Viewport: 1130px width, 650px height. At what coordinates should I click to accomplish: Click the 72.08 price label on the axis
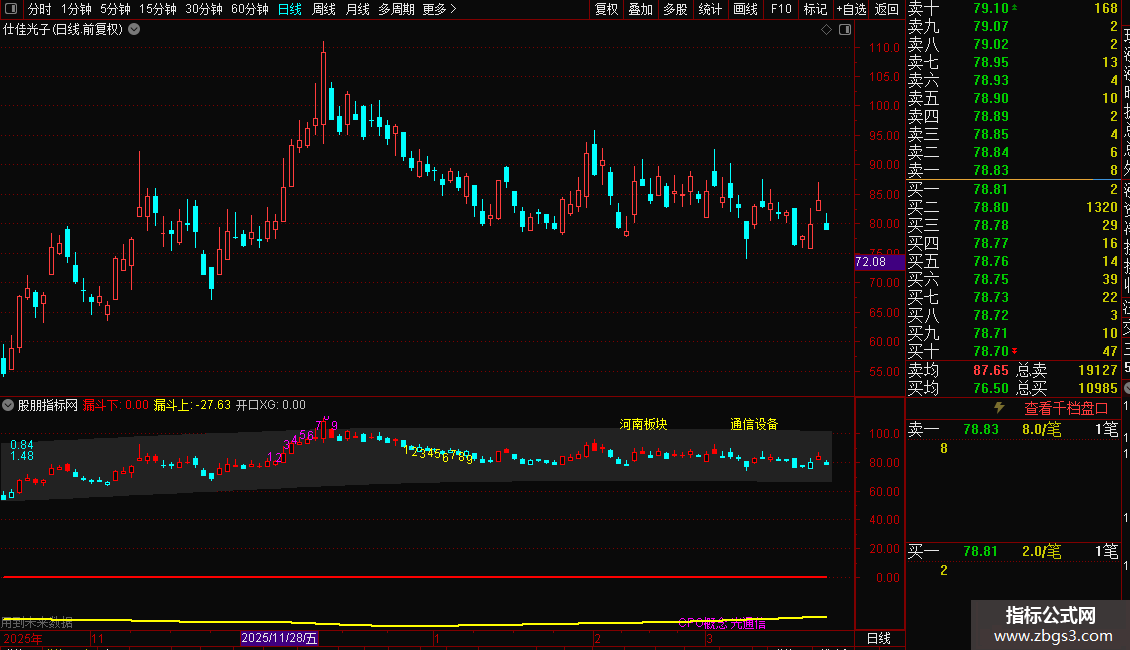click(x=871, y=262)
